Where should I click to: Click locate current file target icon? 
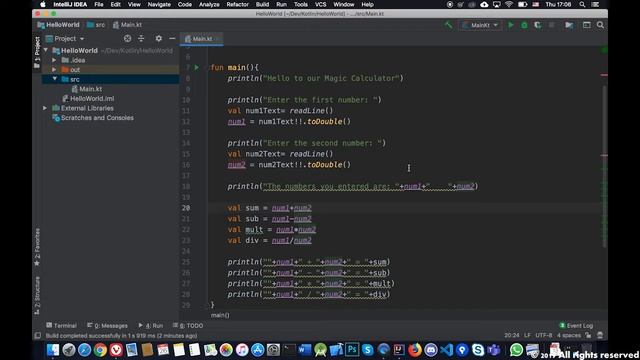tap(127, 38)
